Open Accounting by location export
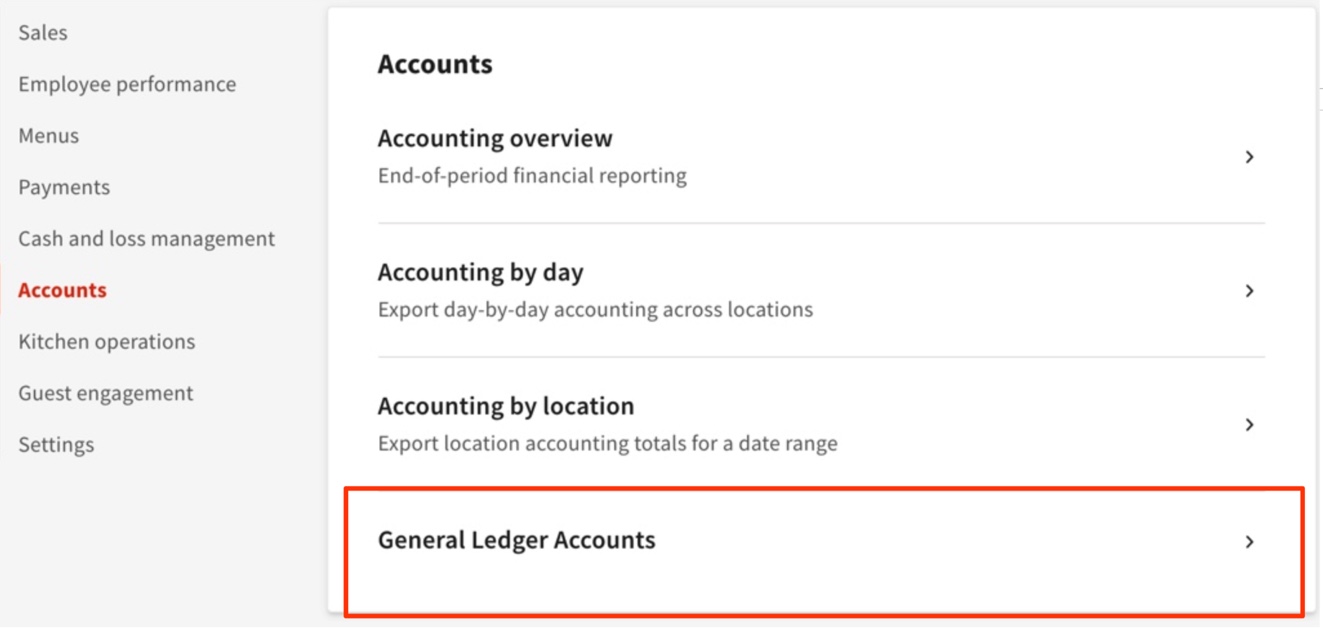The image size is (1323, 628). pos(507,406)
